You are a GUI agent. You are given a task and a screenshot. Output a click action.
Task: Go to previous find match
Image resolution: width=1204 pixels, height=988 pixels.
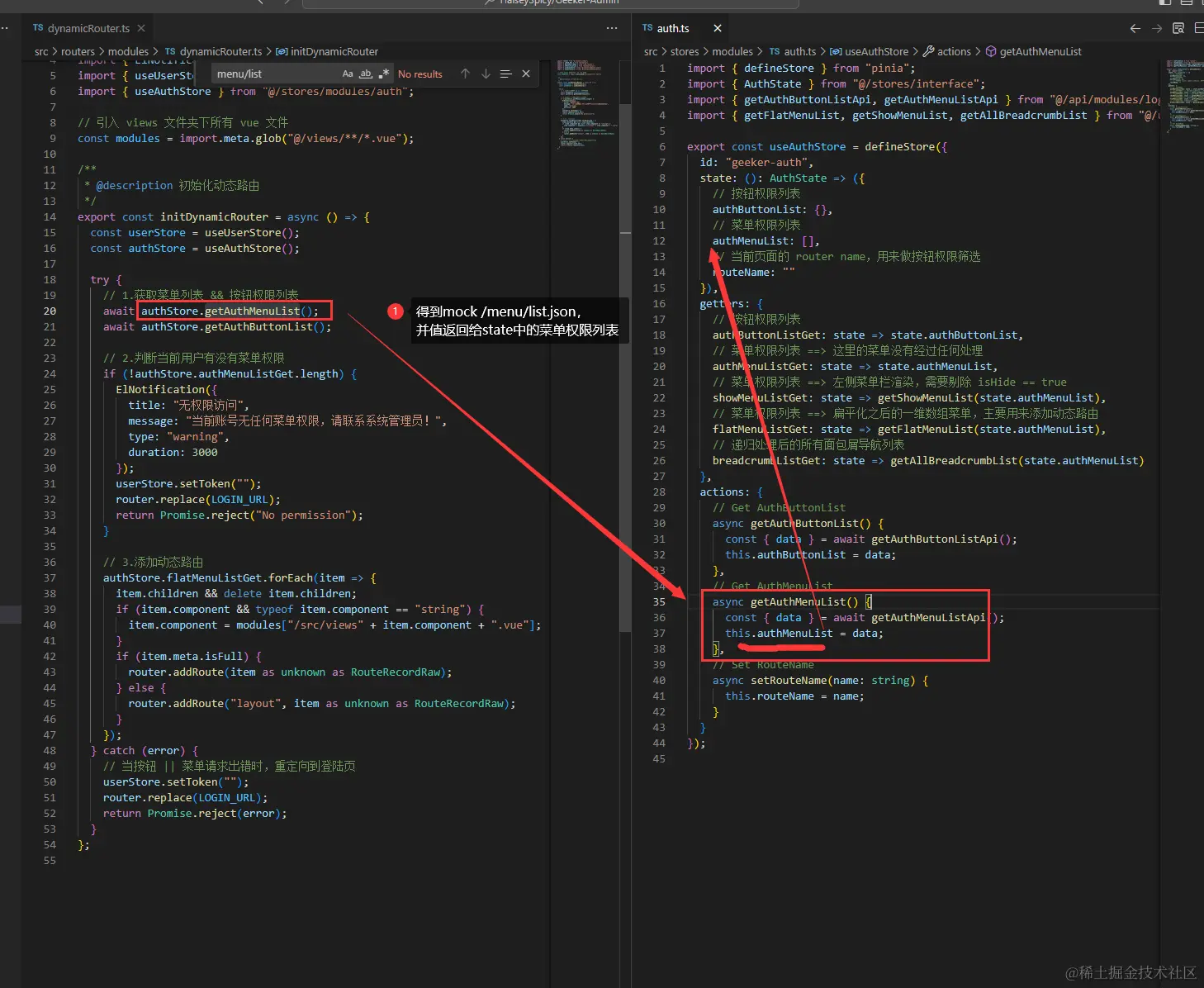pyautogui.click(x=465, y=74)
